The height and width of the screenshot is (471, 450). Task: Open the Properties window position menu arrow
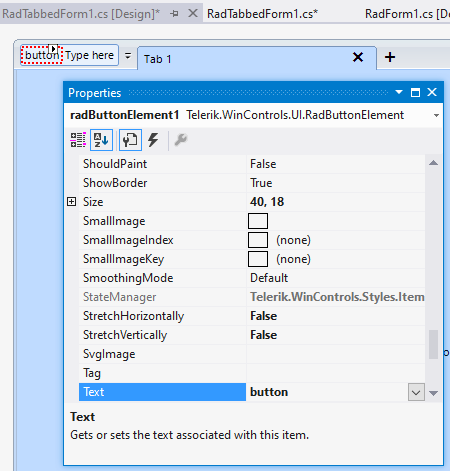click(399, 92)
